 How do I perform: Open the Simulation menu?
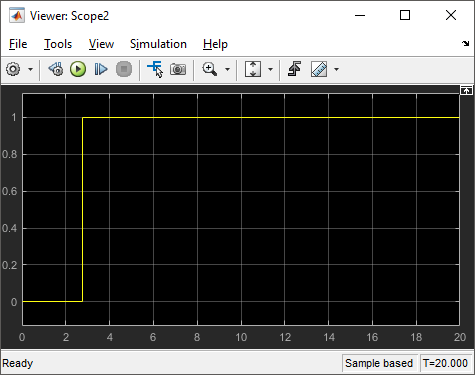158,44
